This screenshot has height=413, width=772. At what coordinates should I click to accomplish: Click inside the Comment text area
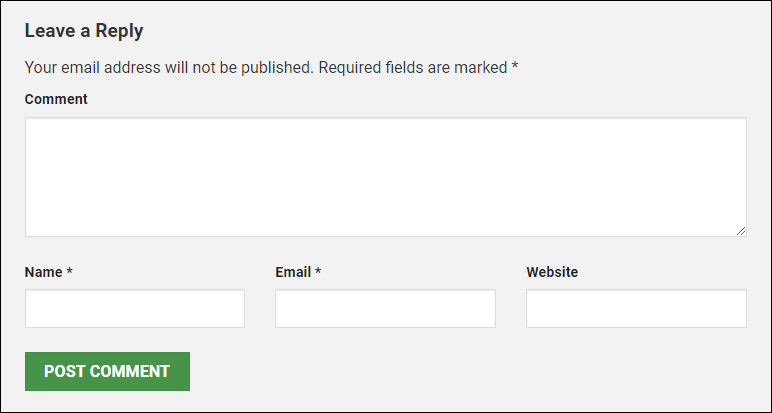tap(385, 177)
